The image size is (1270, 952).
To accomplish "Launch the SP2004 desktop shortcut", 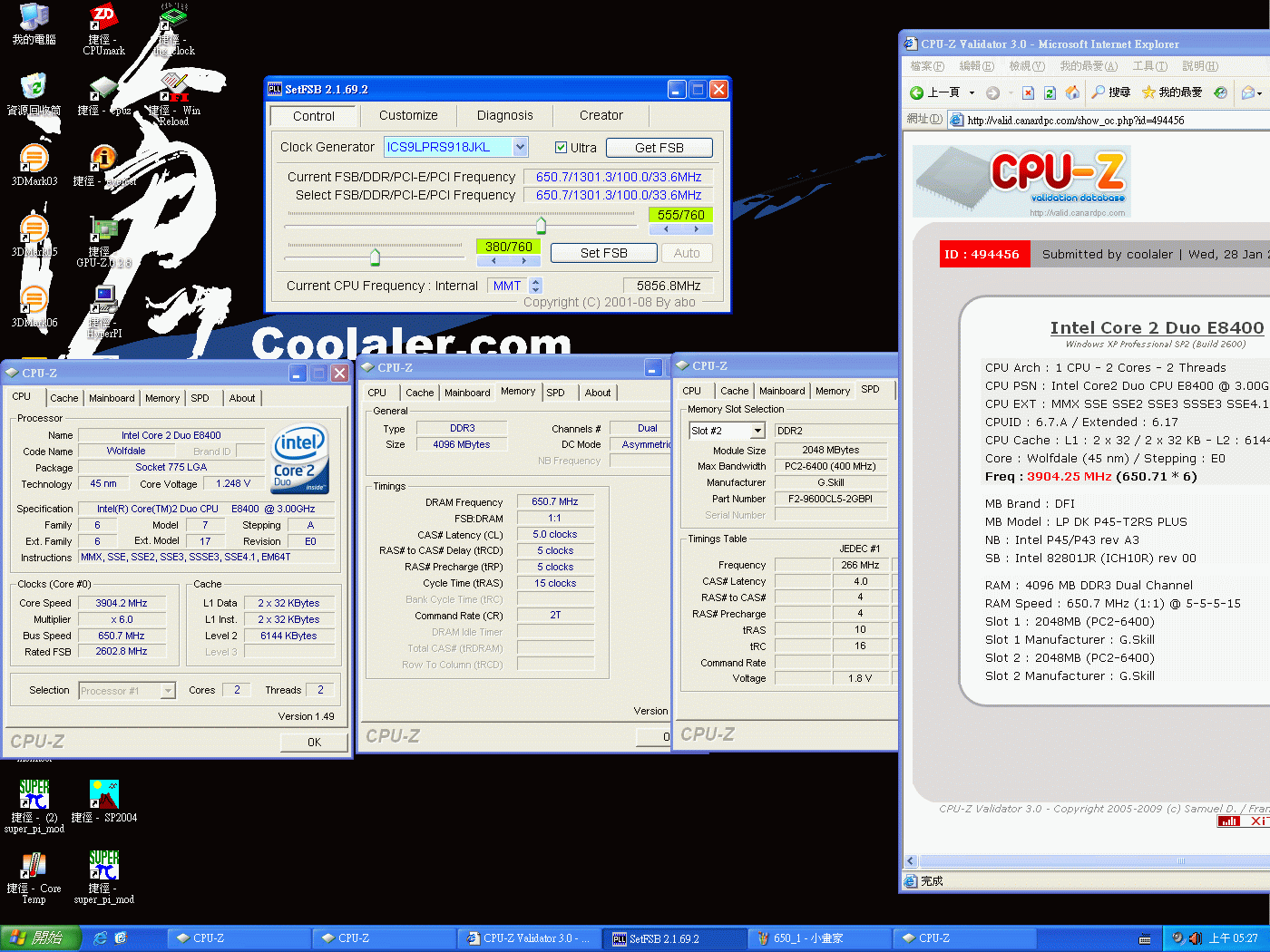I will [x=104, y=801].
